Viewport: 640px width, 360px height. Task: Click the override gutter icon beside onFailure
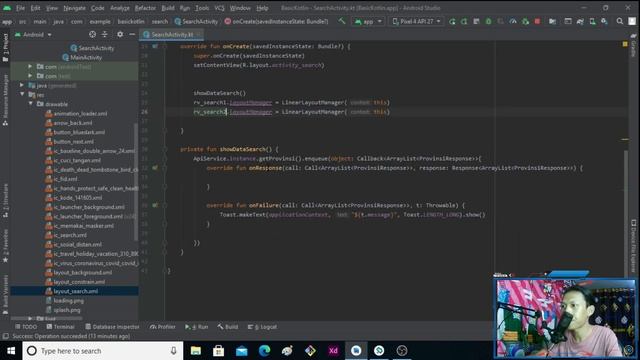[x=155, y=205]
